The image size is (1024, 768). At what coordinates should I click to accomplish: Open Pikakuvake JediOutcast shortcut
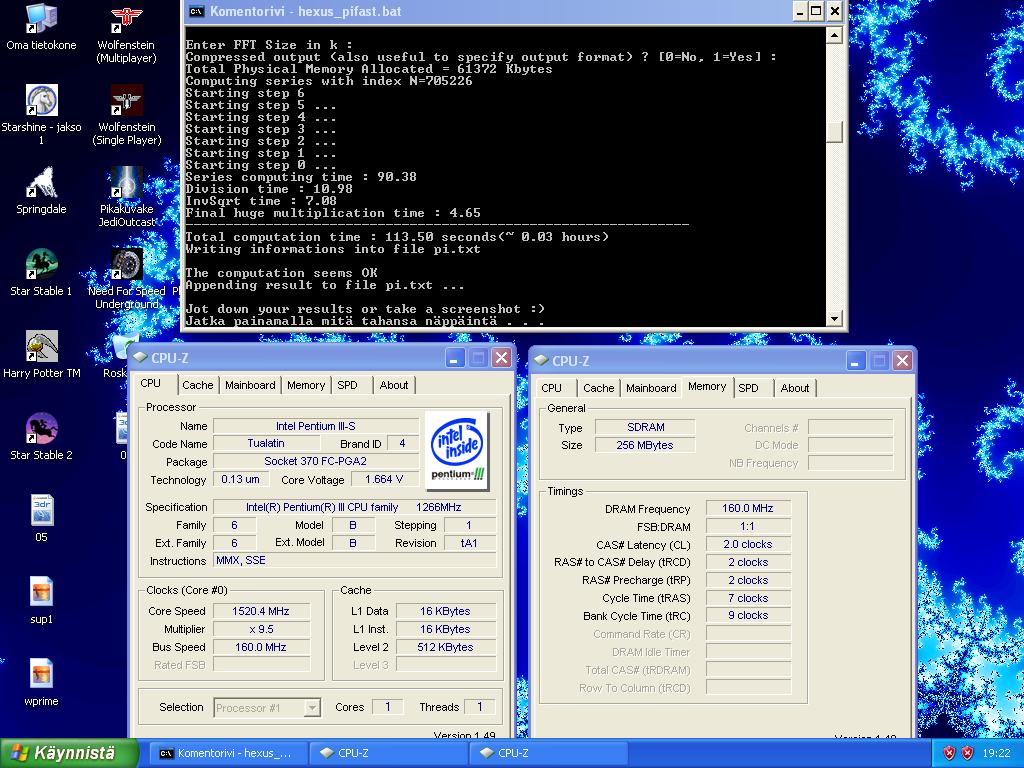coord(126,196)
